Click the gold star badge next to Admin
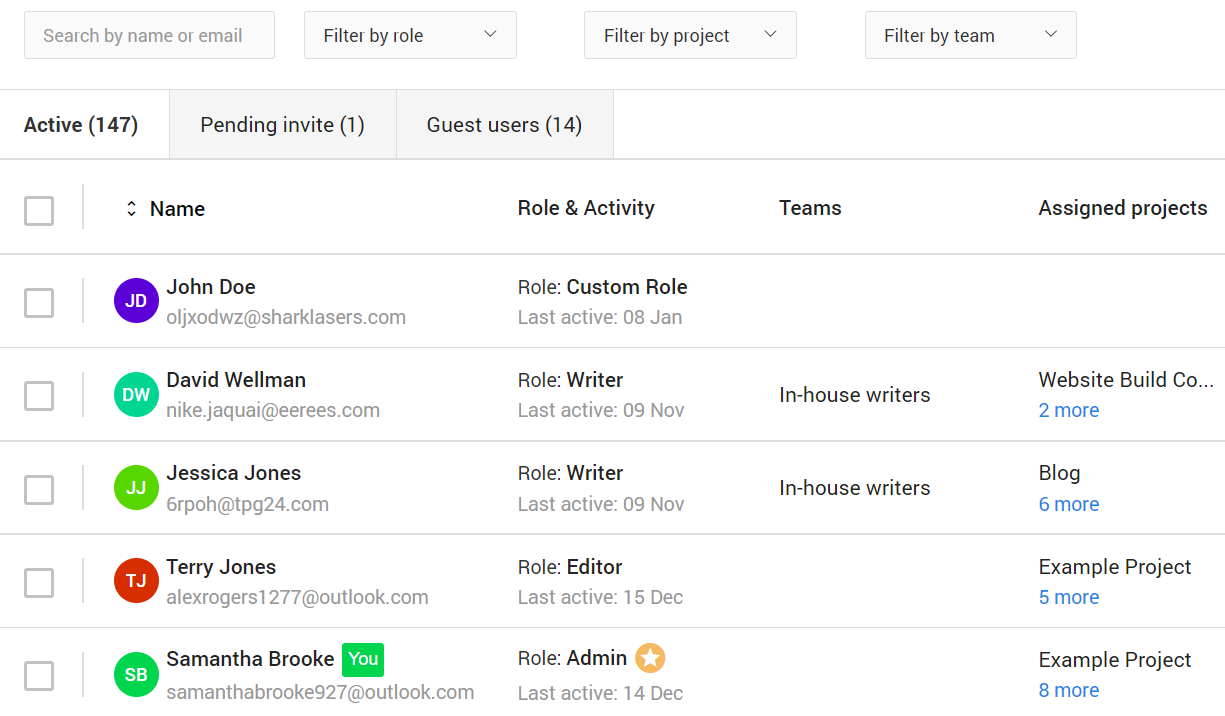 click(x=650, y=658)
